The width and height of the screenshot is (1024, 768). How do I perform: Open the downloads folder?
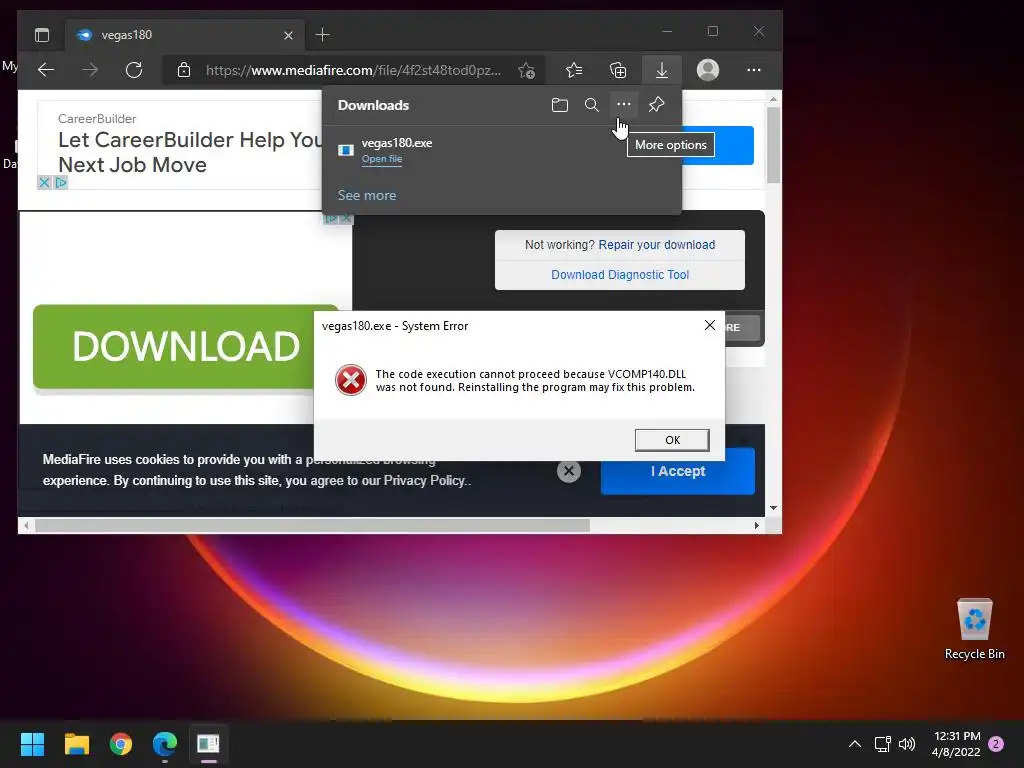point(560,104)
